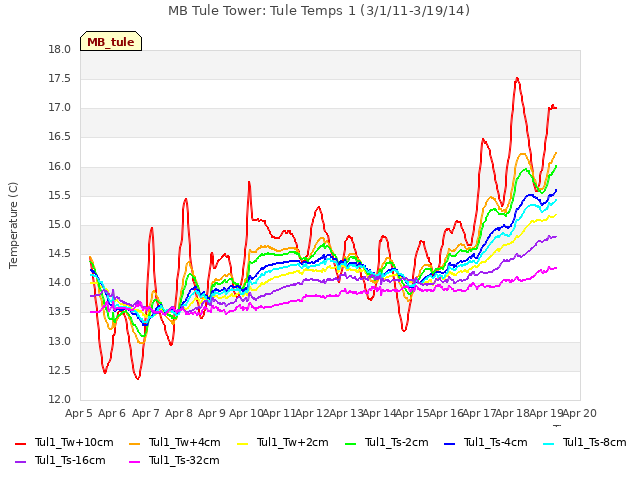Click the blue Tul1_Ts-4cm legend swatch
Screen dimensions: 640x480
449,444
